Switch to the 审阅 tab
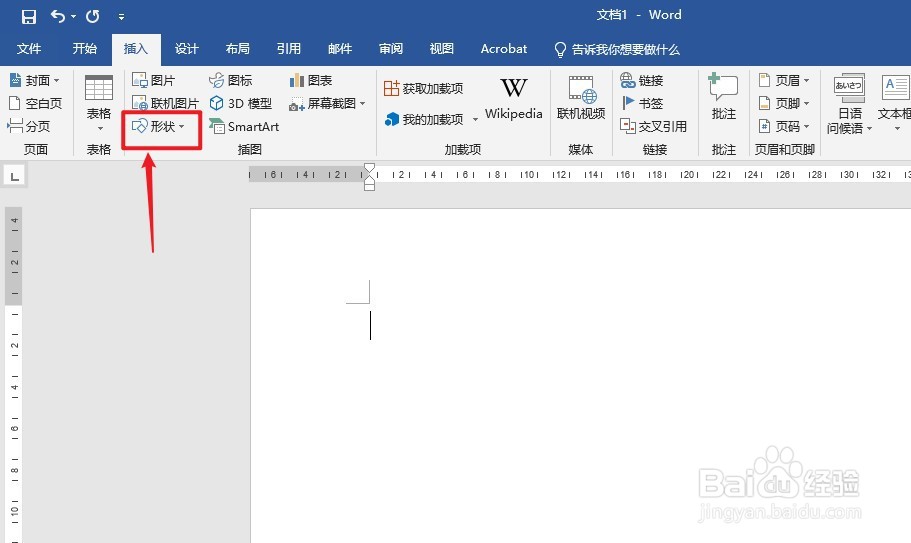The image size is (911, 543). (391, 49)
